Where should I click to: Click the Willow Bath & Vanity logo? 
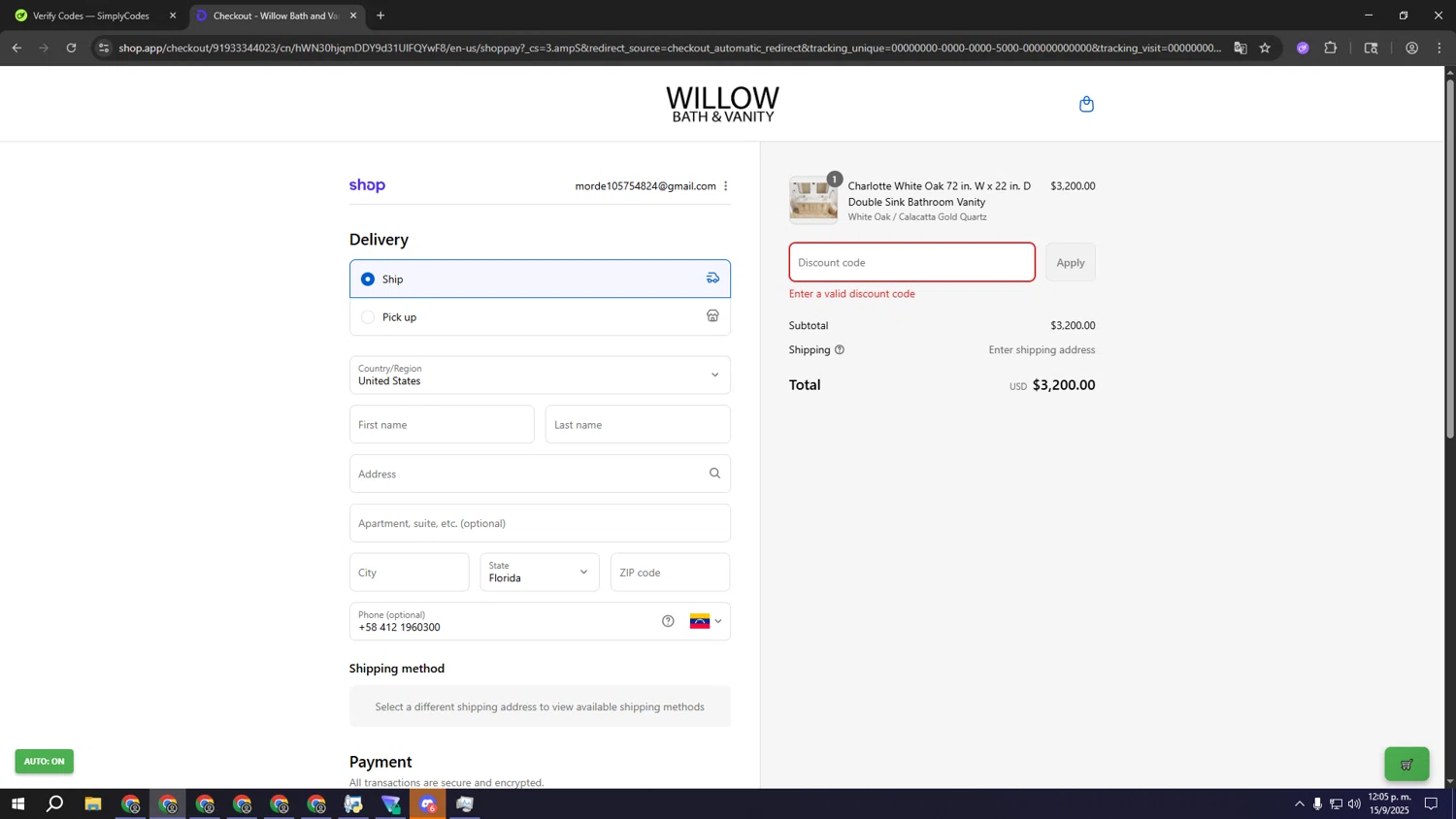point(722,104)
